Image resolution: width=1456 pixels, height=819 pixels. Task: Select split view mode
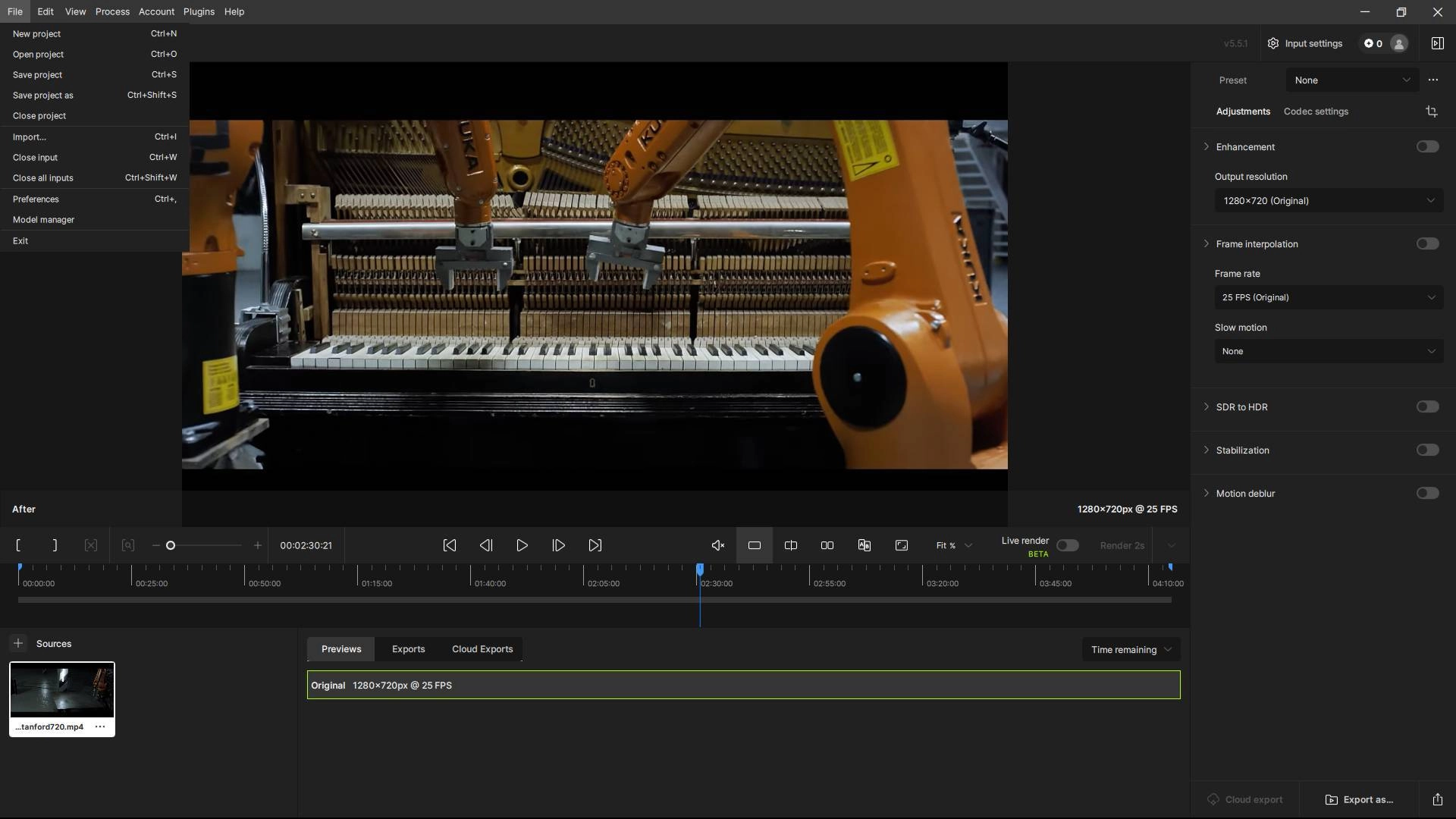(791, 545)
